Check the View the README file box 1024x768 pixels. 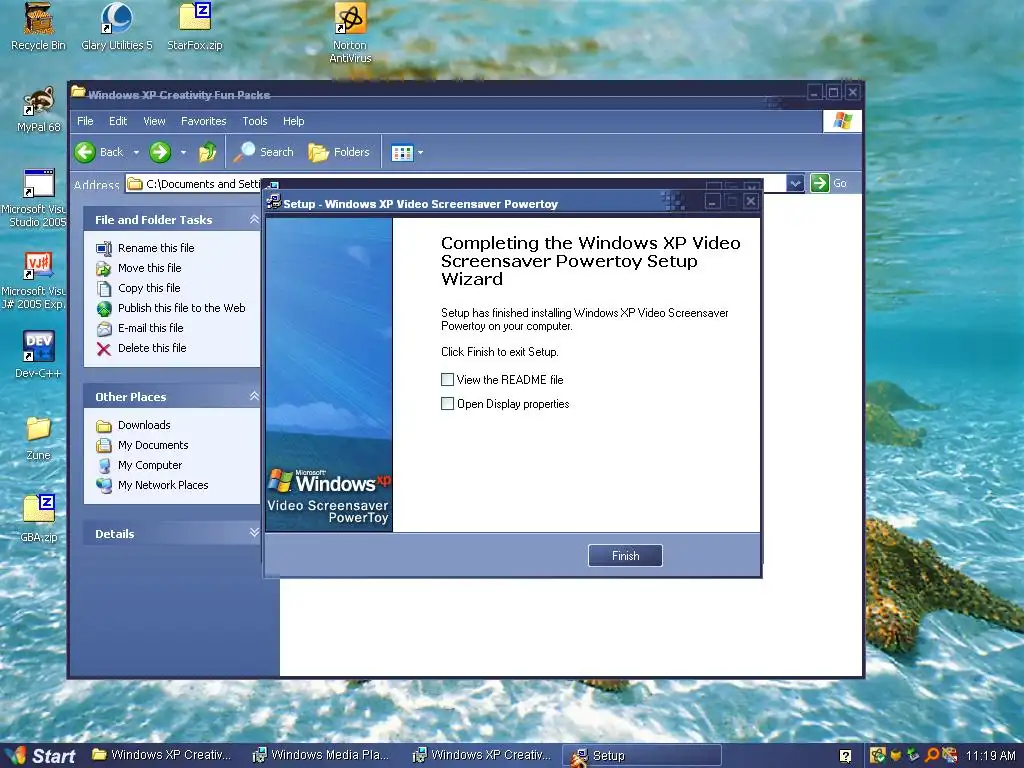[447, 379]
